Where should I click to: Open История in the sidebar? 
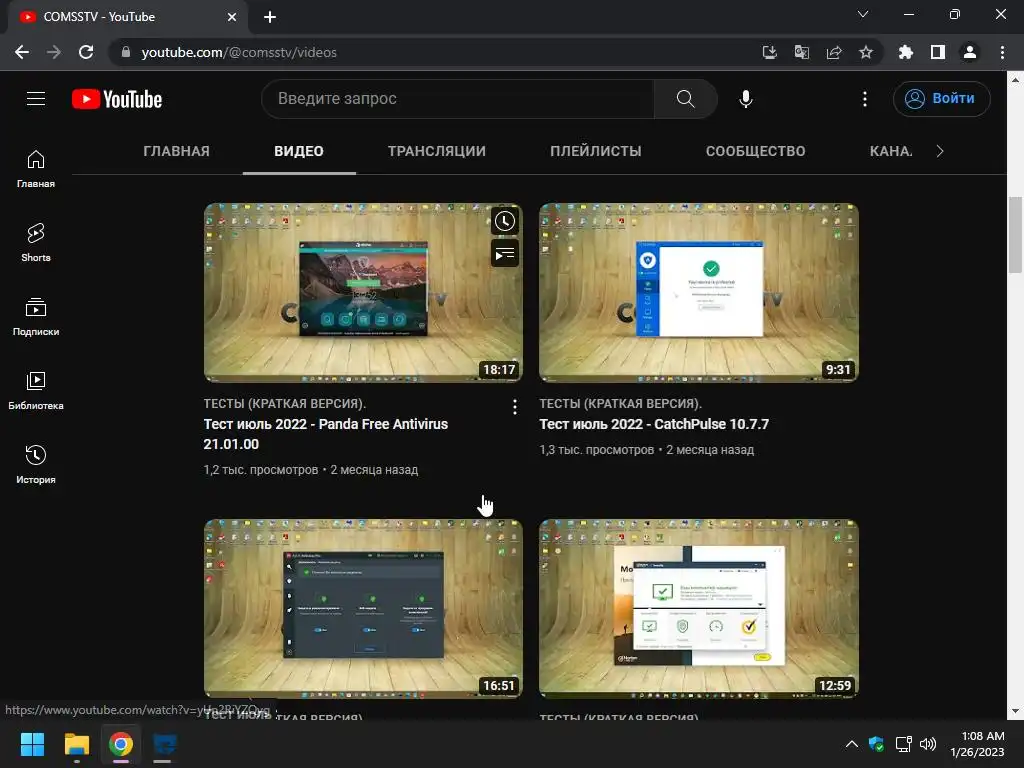click(36, 464)
